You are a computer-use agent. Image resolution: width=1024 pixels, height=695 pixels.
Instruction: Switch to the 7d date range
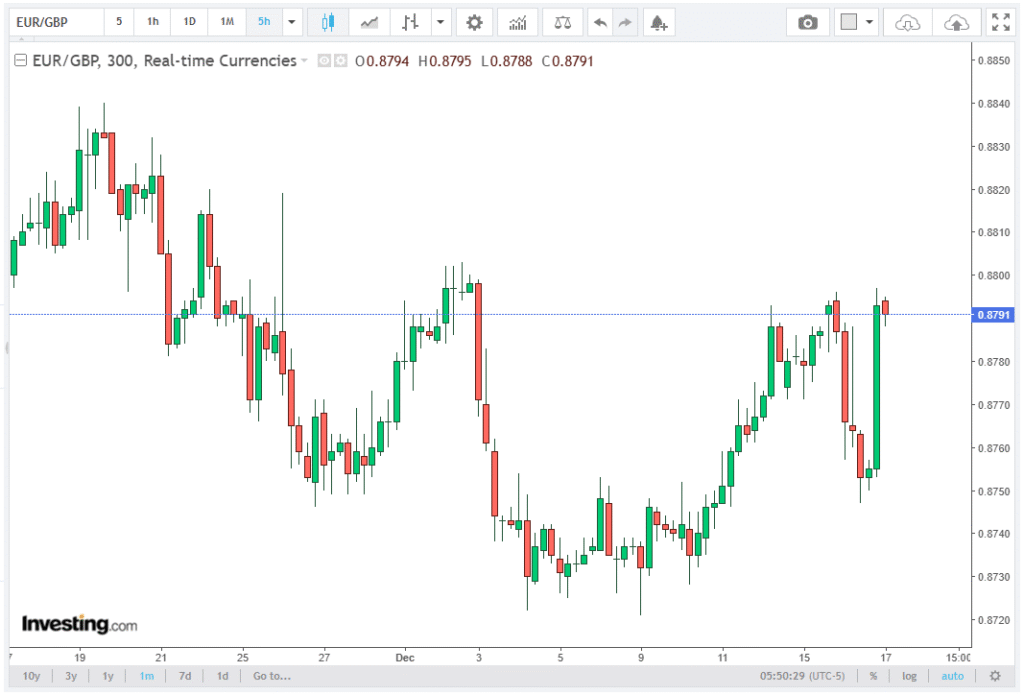click(185, 676)
